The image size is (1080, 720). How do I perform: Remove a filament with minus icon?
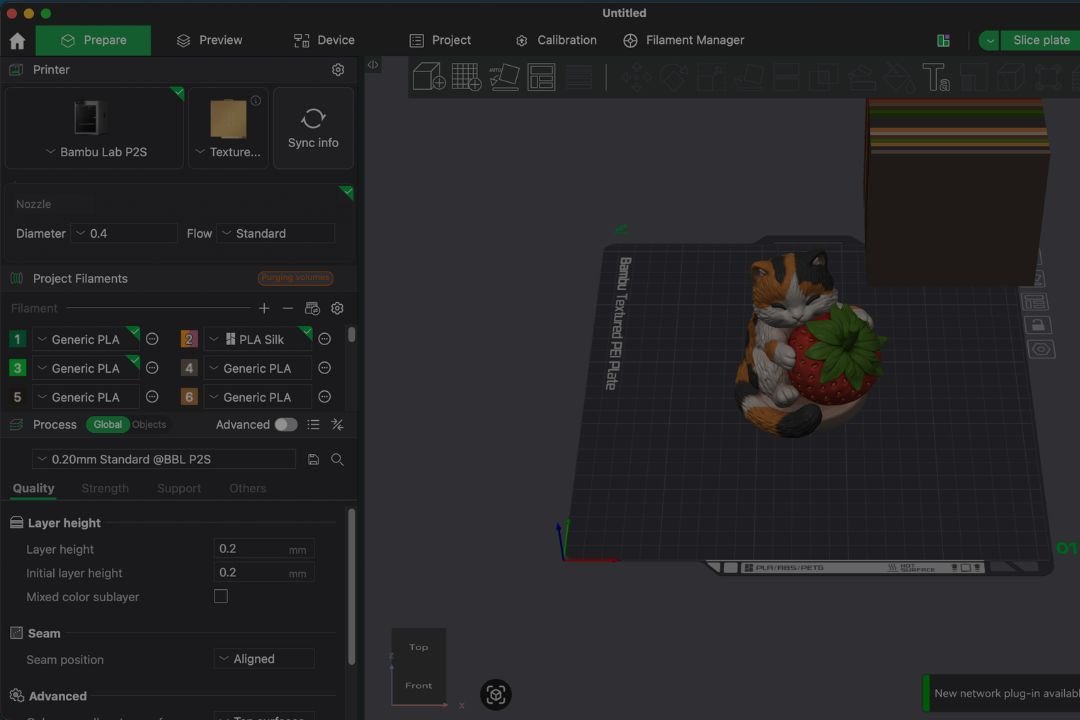(288, 308)
